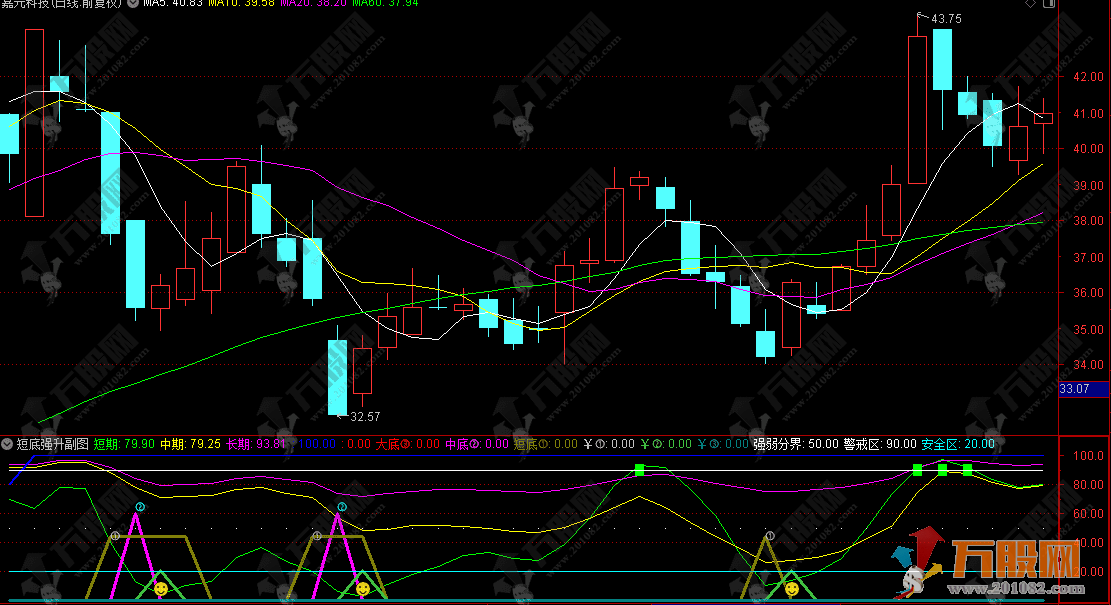Viewport: 1111px width, 605px height.
Task: Click the panel icon beside the diamond
Action: click(1048, 4)
